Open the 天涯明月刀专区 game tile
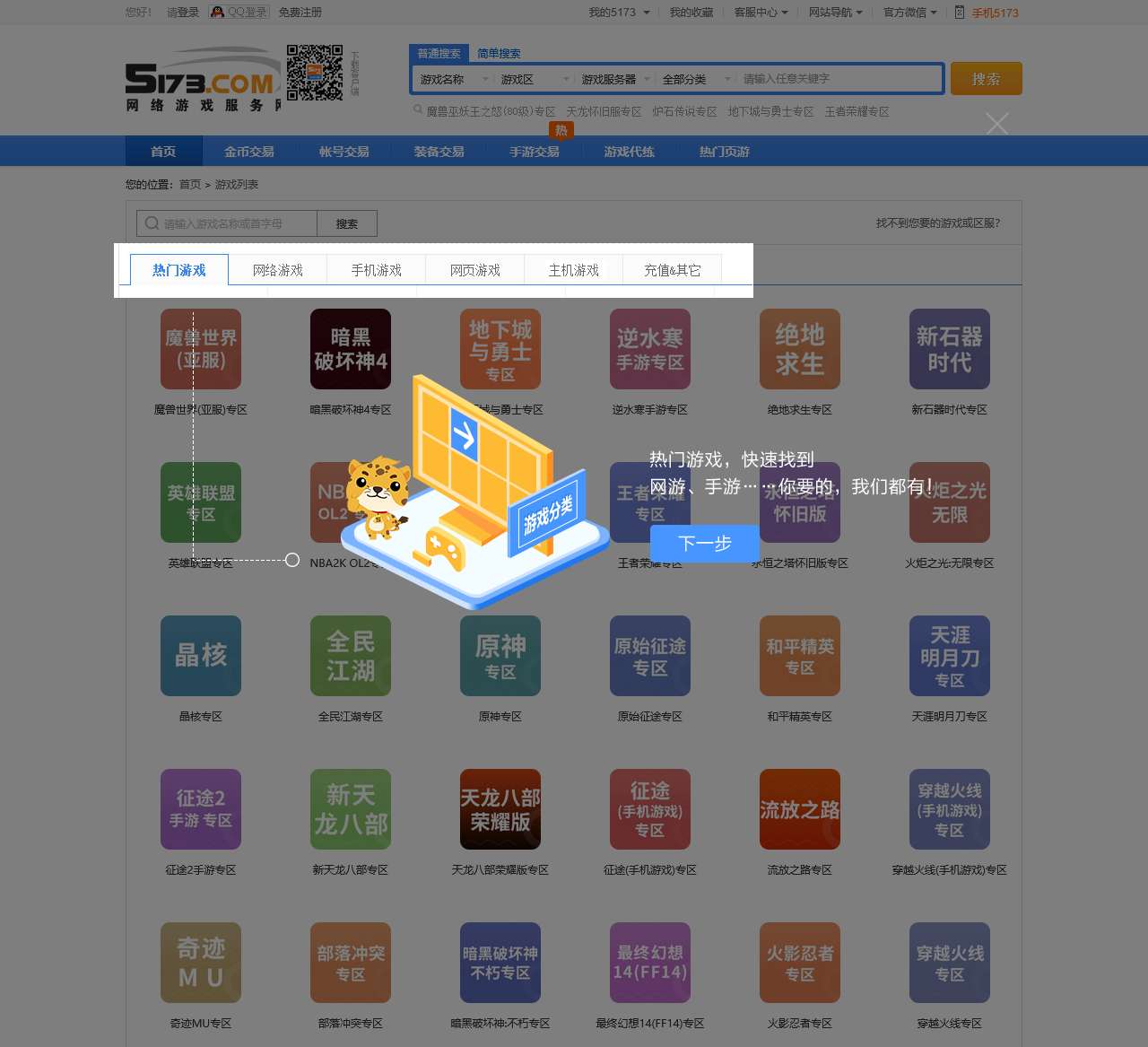The image size is (1148, 1047). click(950, 656)
